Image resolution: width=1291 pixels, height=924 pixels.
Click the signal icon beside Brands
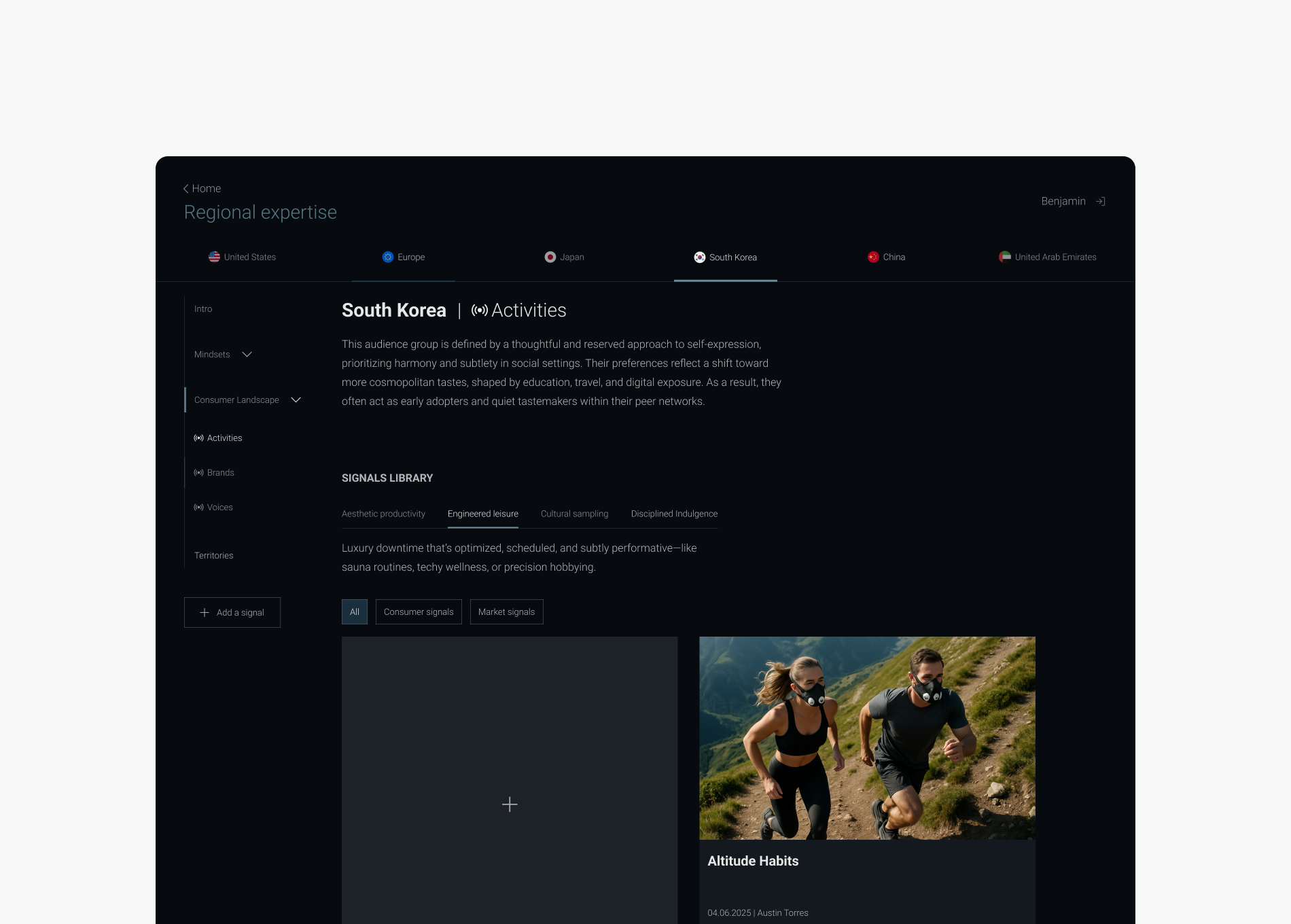click(x=198, y=473)
